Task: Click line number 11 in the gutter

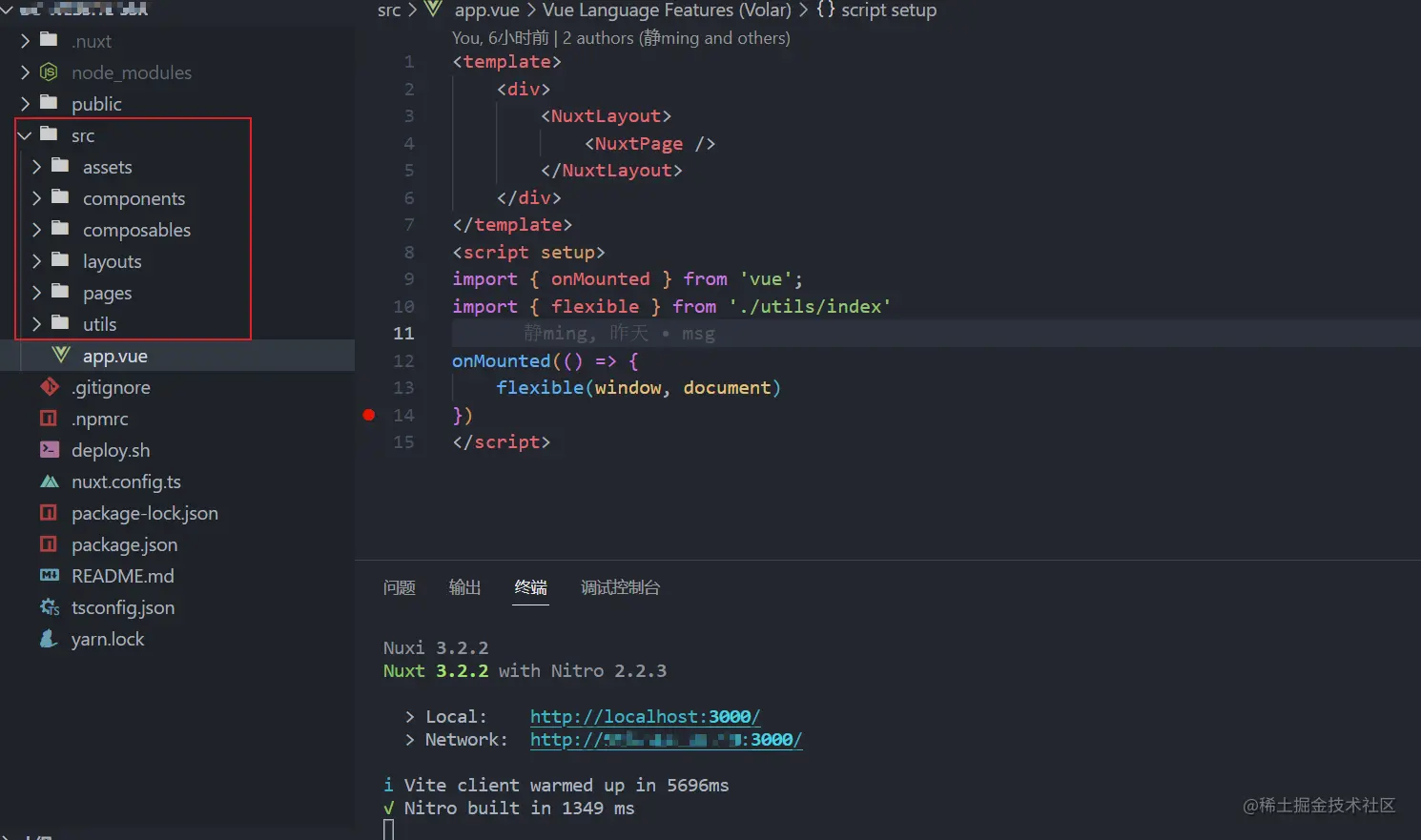Action: click(403, 333)
